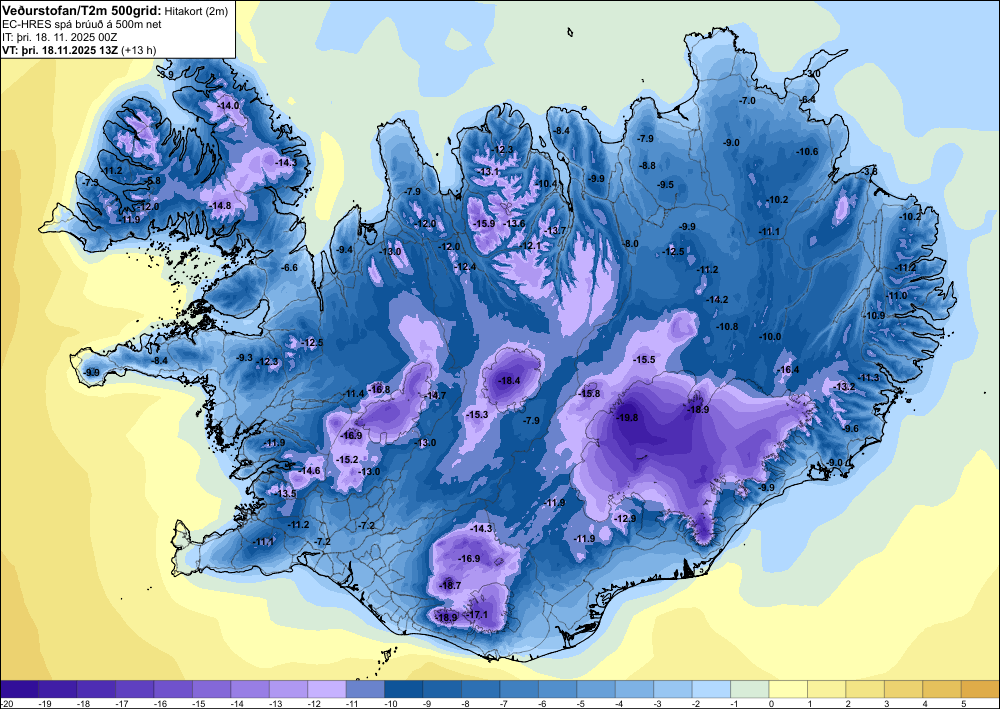This screenshot has width=1000, height=709.
Task: Click the -10.6 temperature label in the northeast
Action: pos(807,151)
